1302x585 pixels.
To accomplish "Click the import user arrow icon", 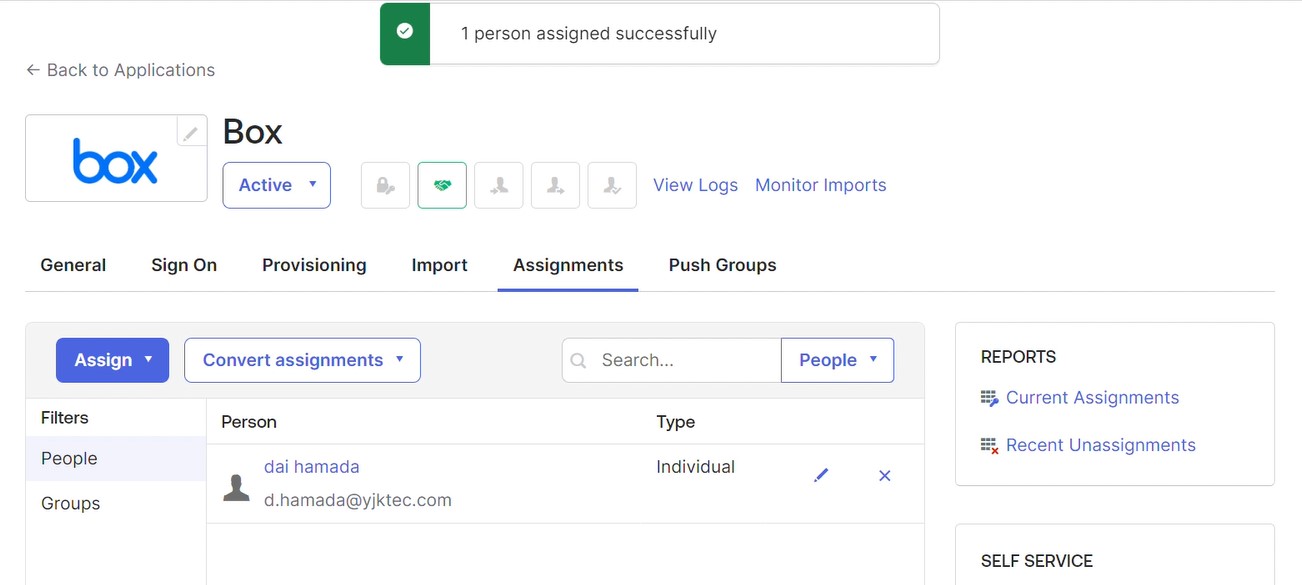I will (x=499, y=185).
